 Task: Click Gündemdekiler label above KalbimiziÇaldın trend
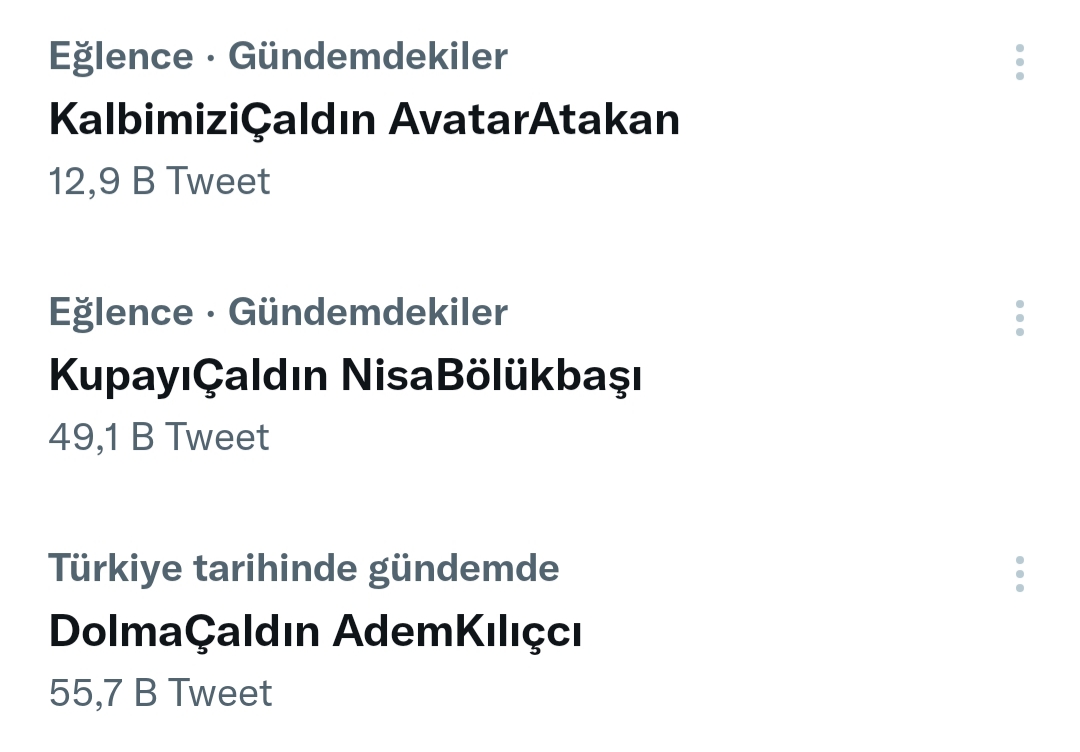(368, 57)
